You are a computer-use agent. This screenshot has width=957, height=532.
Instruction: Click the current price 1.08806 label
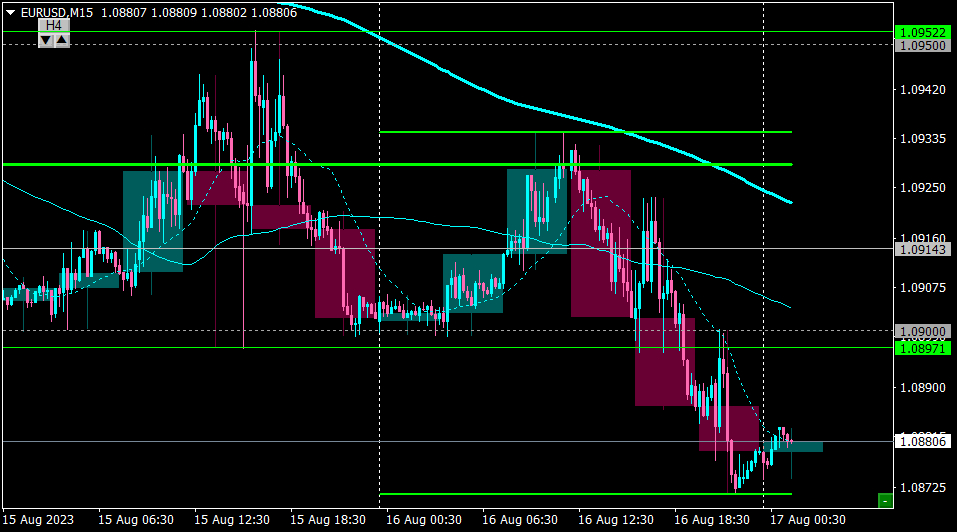tap(923, 442)
